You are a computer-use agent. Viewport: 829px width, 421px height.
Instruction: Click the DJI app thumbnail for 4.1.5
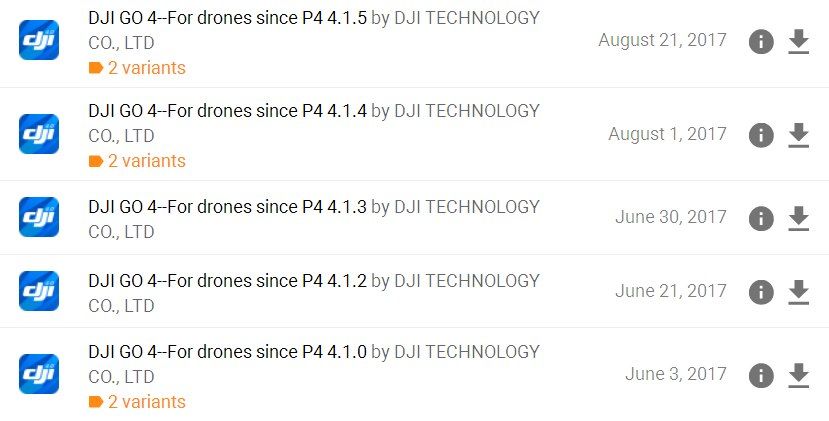[39, 41]
